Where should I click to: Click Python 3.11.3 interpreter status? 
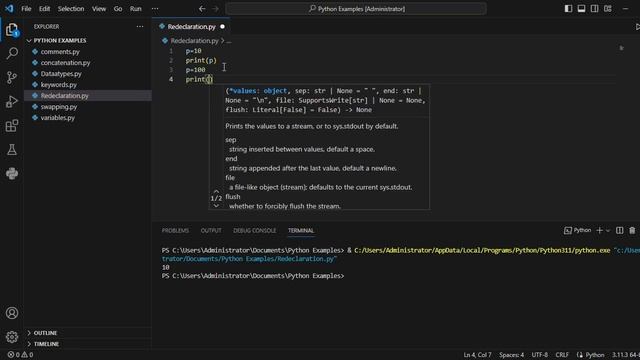625,355
